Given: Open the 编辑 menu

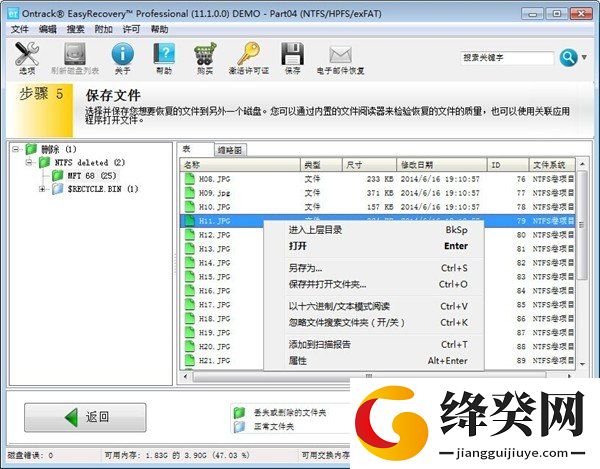Looking at the screenshot, I should [48, 29].
